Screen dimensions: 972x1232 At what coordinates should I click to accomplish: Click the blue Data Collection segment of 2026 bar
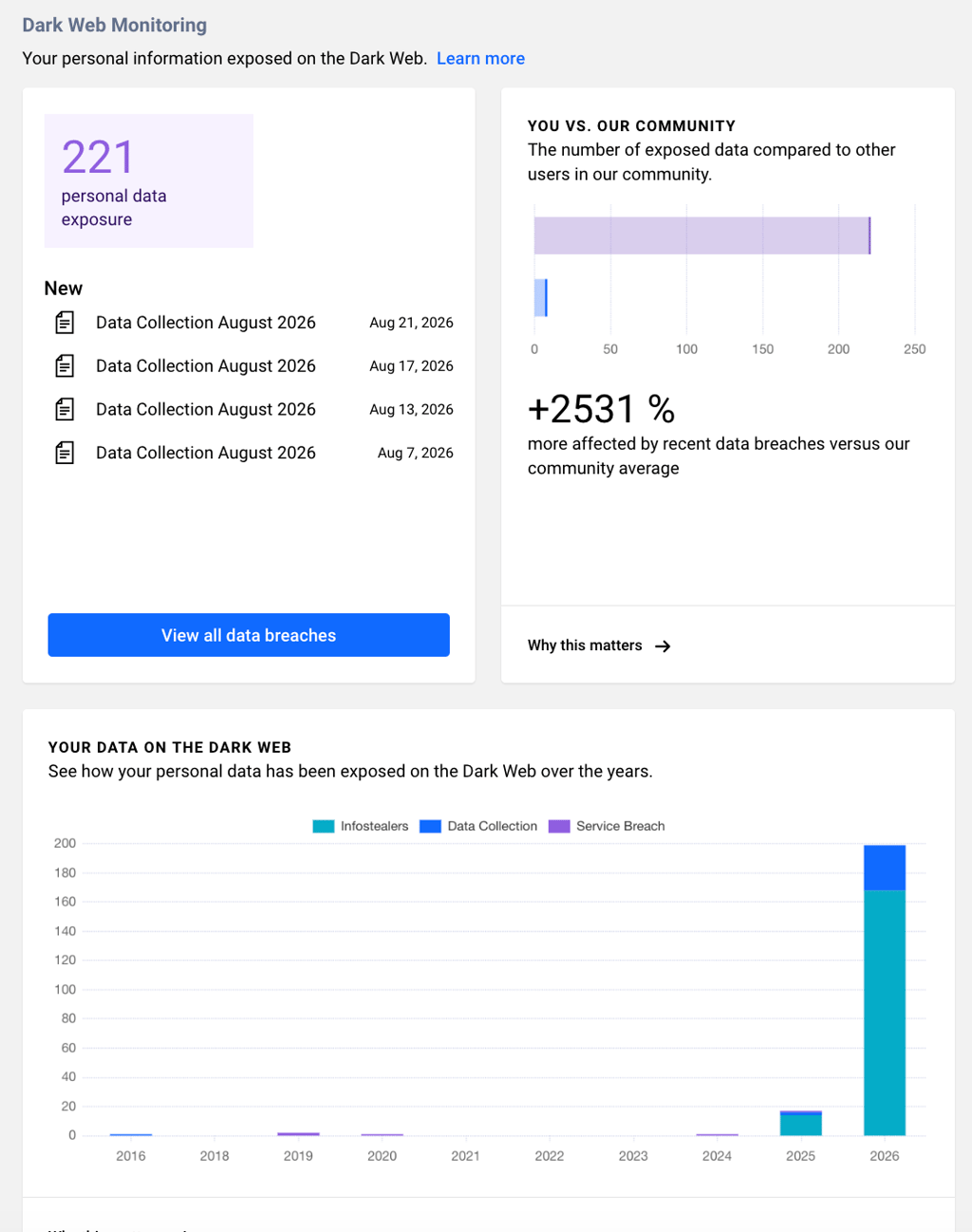885,868
